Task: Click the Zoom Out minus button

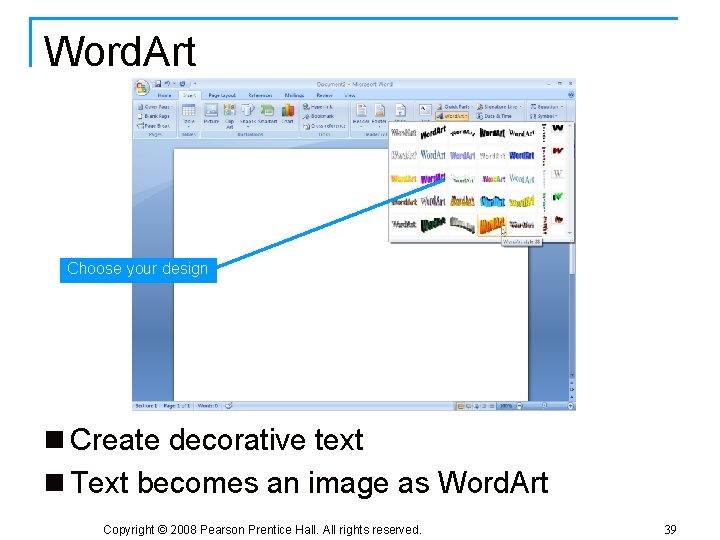Action: (519, 406)
